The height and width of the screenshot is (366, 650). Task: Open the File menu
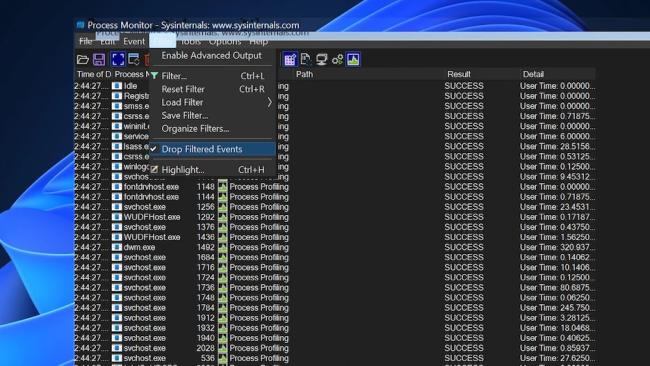tap(85, 41)
